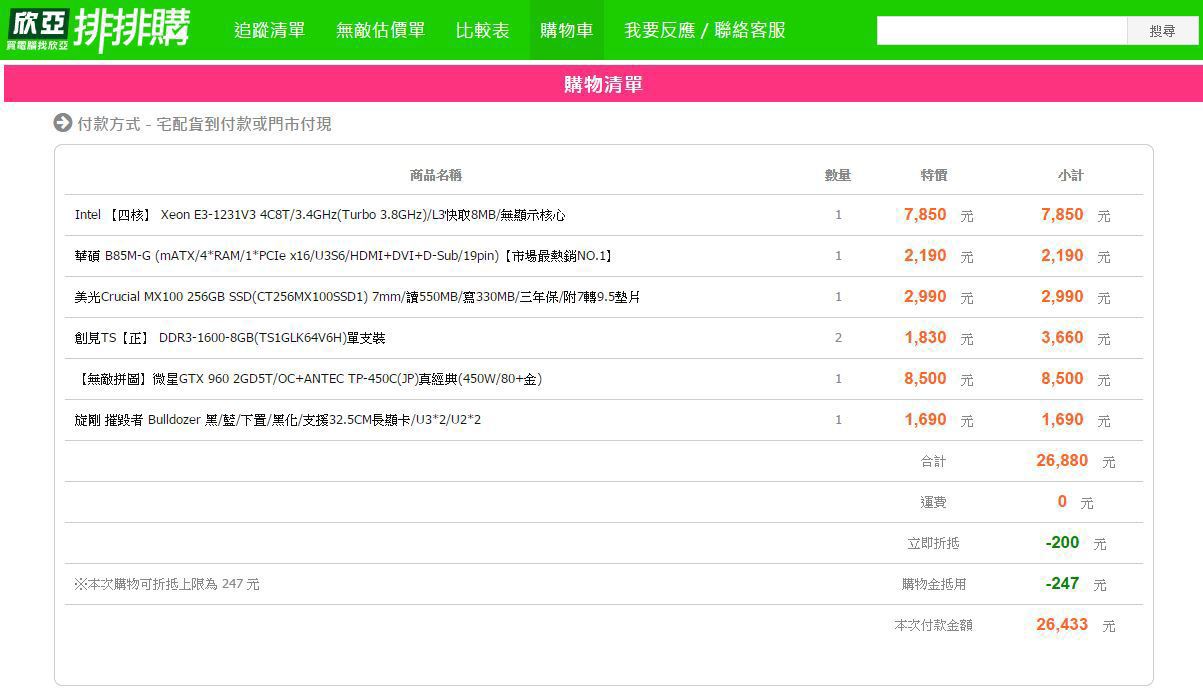Click the 數量 column header
Screen dimensions: 1203x689
tap(838, 175)
